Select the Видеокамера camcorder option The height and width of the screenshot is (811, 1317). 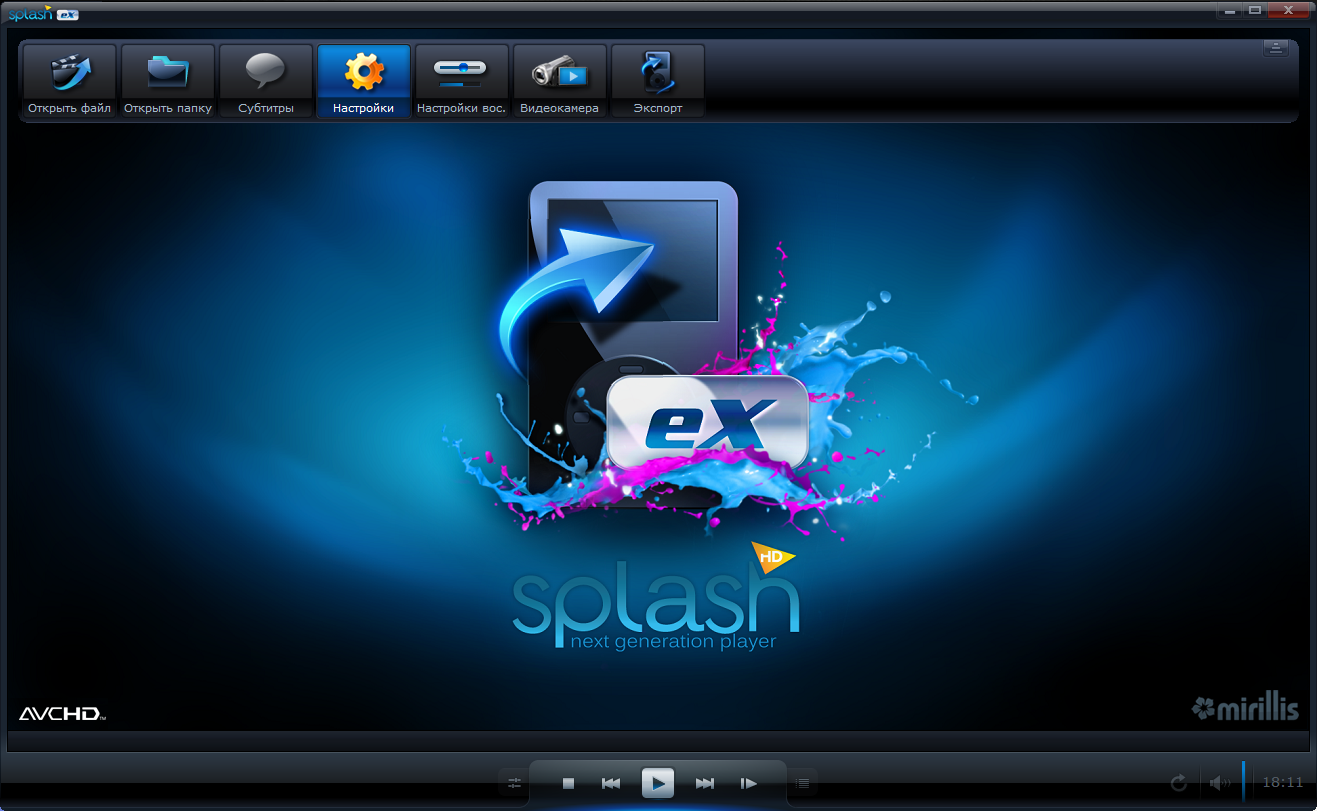point(560,81)
